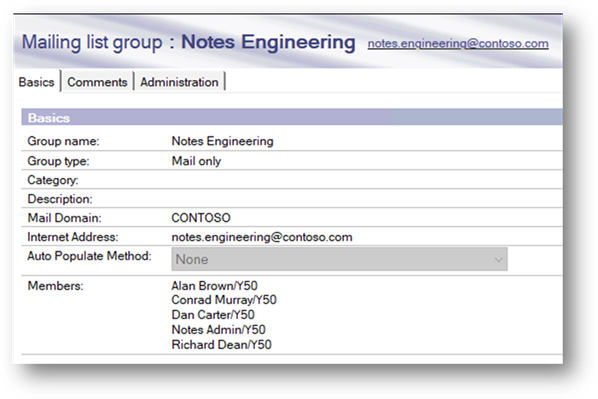Open the Administration tab
Screen dimensions: 598x399
click(179, 82)
